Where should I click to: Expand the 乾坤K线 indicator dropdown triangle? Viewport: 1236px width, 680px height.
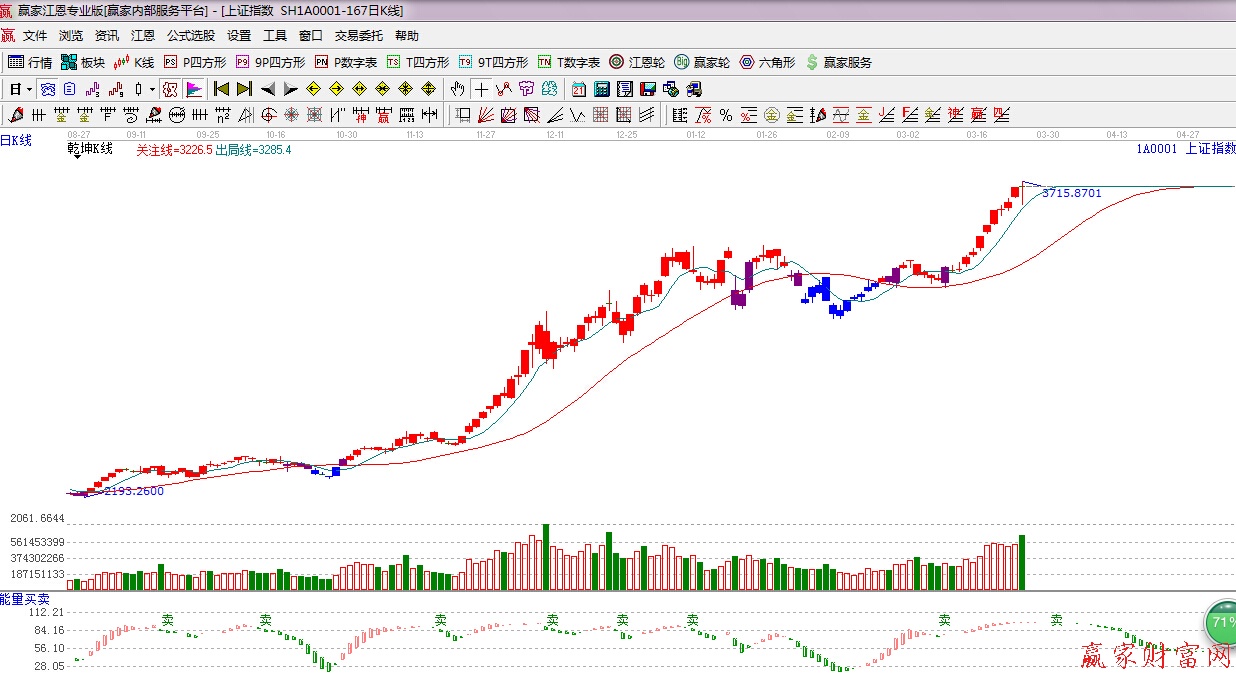click(76, 158)
